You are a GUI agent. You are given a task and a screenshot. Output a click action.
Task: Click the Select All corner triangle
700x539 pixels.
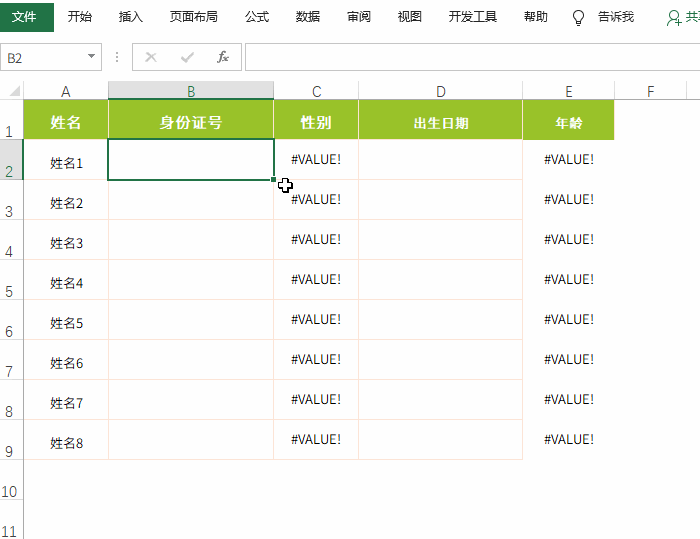(x=14, y=91)
